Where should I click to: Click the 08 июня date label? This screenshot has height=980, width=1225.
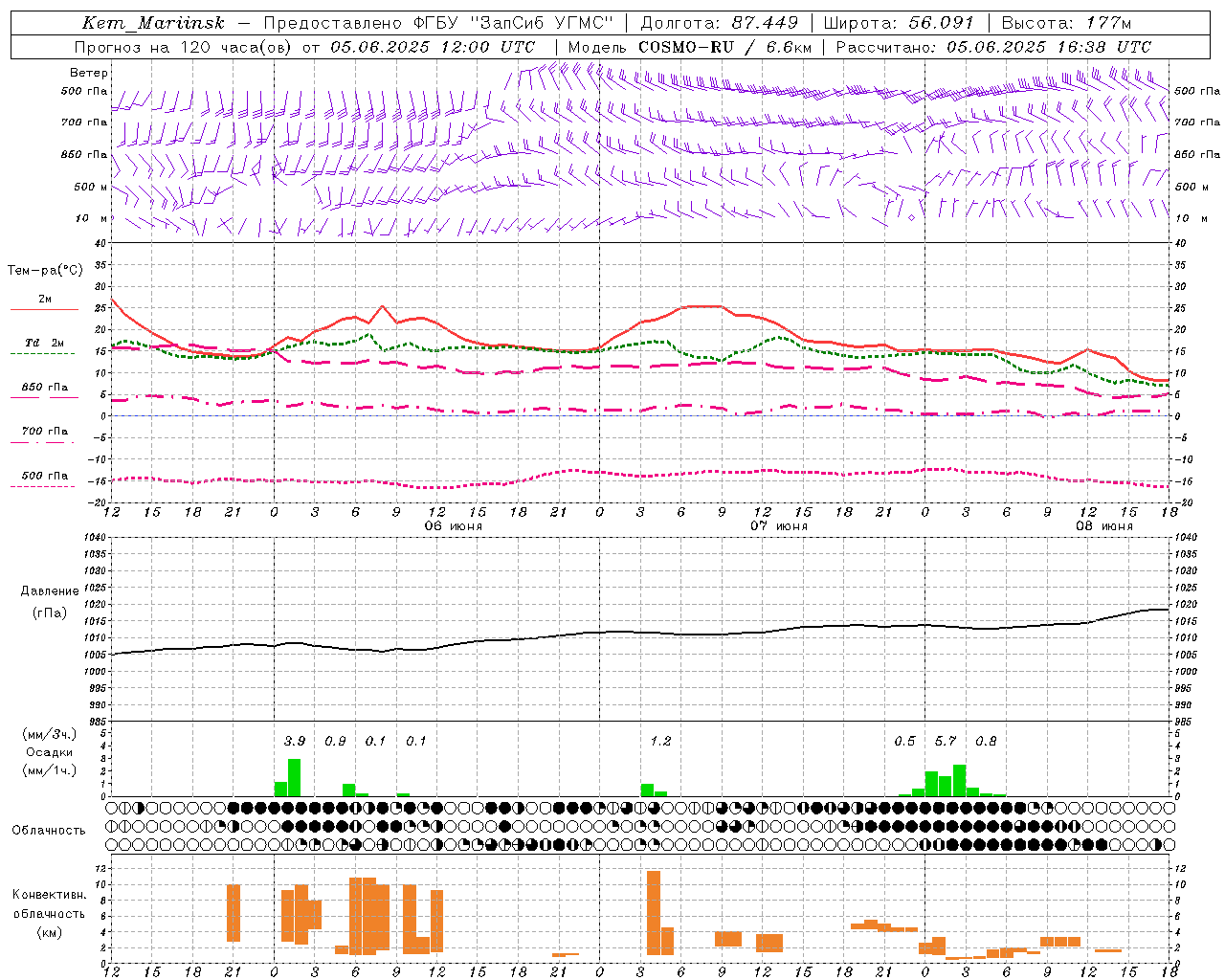(1104, 526)
